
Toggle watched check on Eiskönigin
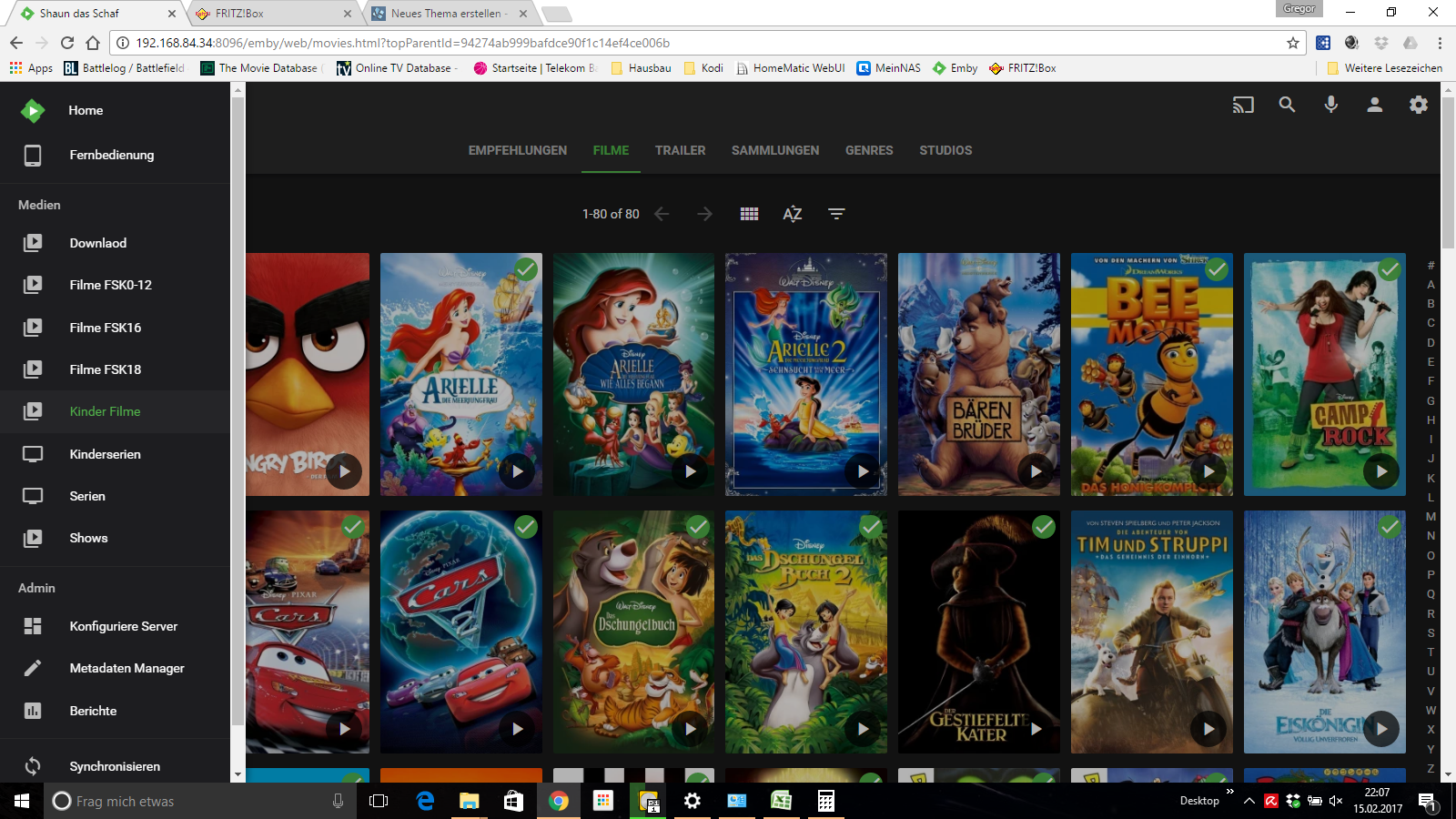1390,527
